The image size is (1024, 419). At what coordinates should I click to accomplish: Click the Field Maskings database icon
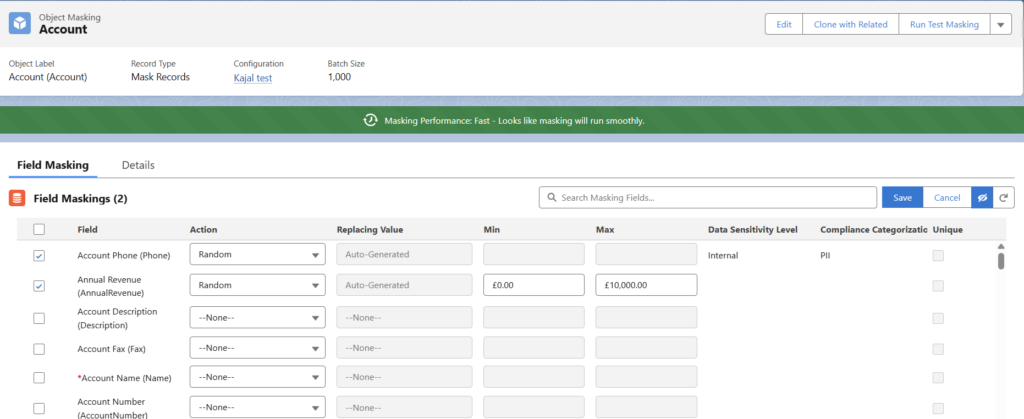click(17, 198)
